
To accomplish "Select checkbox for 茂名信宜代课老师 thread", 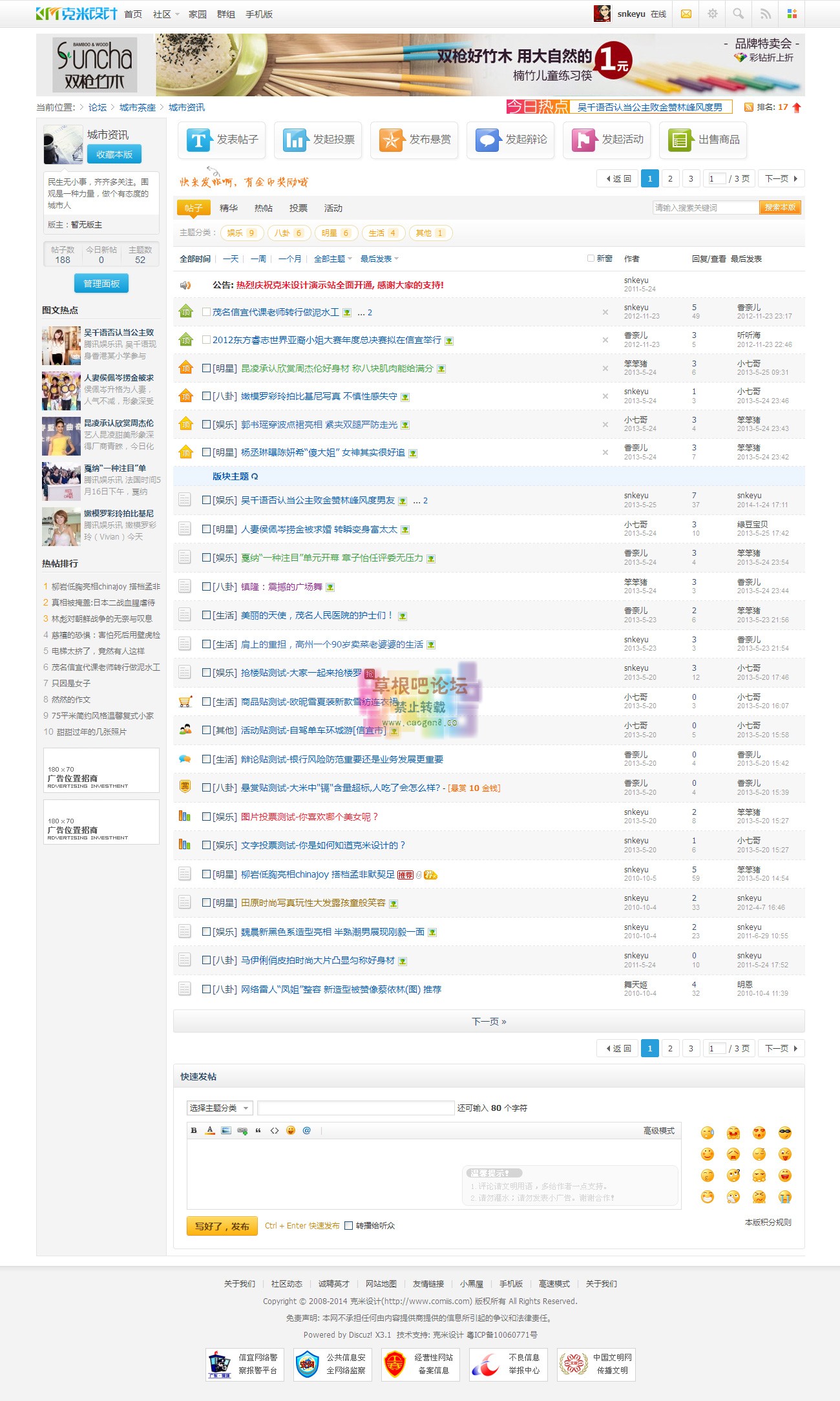I will pyautogui.click(x=206, y=312).
